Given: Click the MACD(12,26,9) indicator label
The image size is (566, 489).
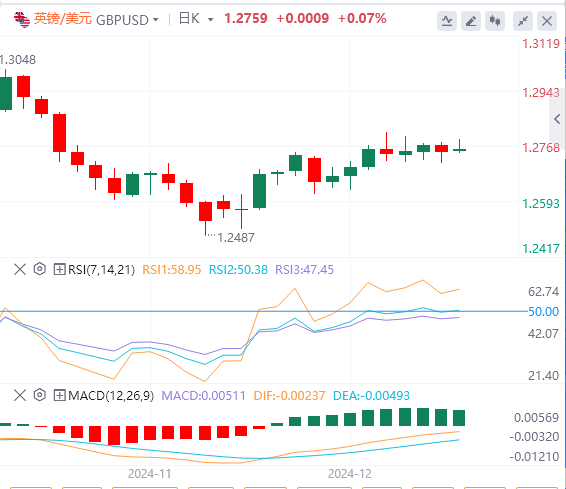Looking at the screenshot, I should click(111, 396).
